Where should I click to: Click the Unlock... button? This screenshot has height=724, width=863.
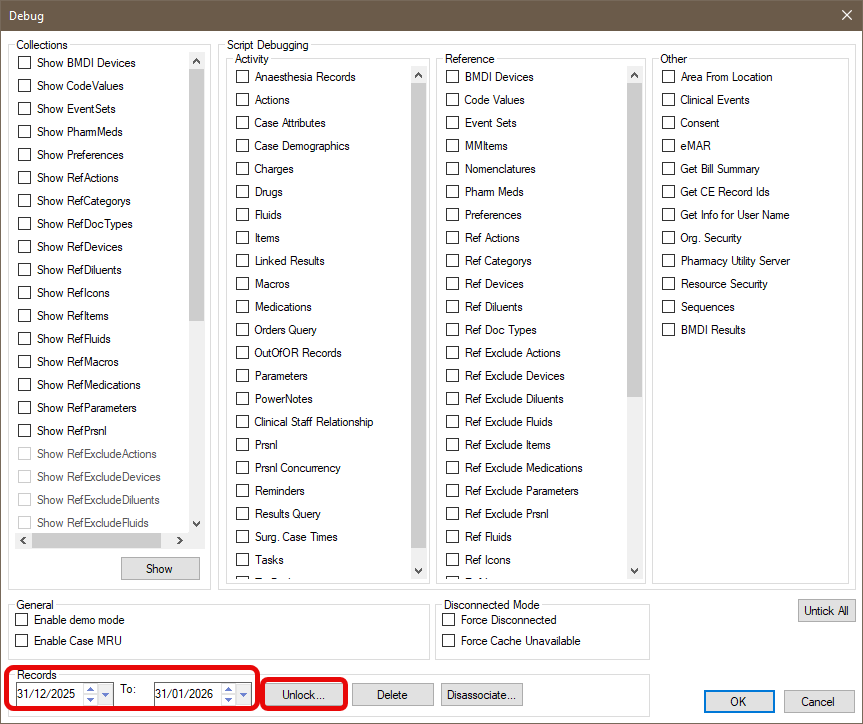(x=303, y=694)
